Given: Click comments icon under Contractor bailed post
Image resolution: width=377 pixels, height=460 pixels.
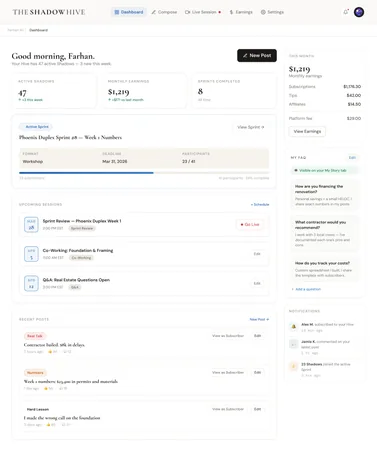Looking at the screenshot, I should pyautogui.click(x=65, y=351).
